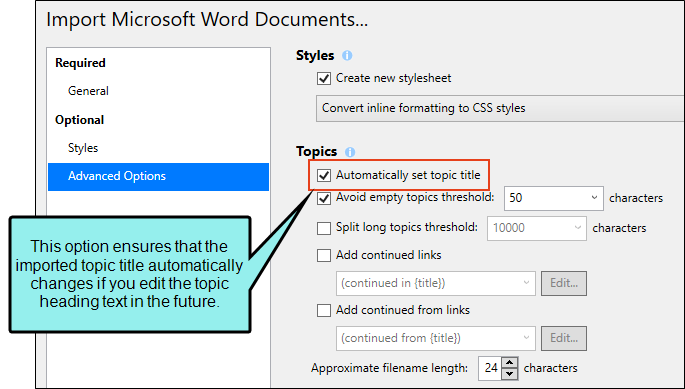Click Edit button beside continued from field
The width and height of the screenshot is (685, 389).
[564, 338]
